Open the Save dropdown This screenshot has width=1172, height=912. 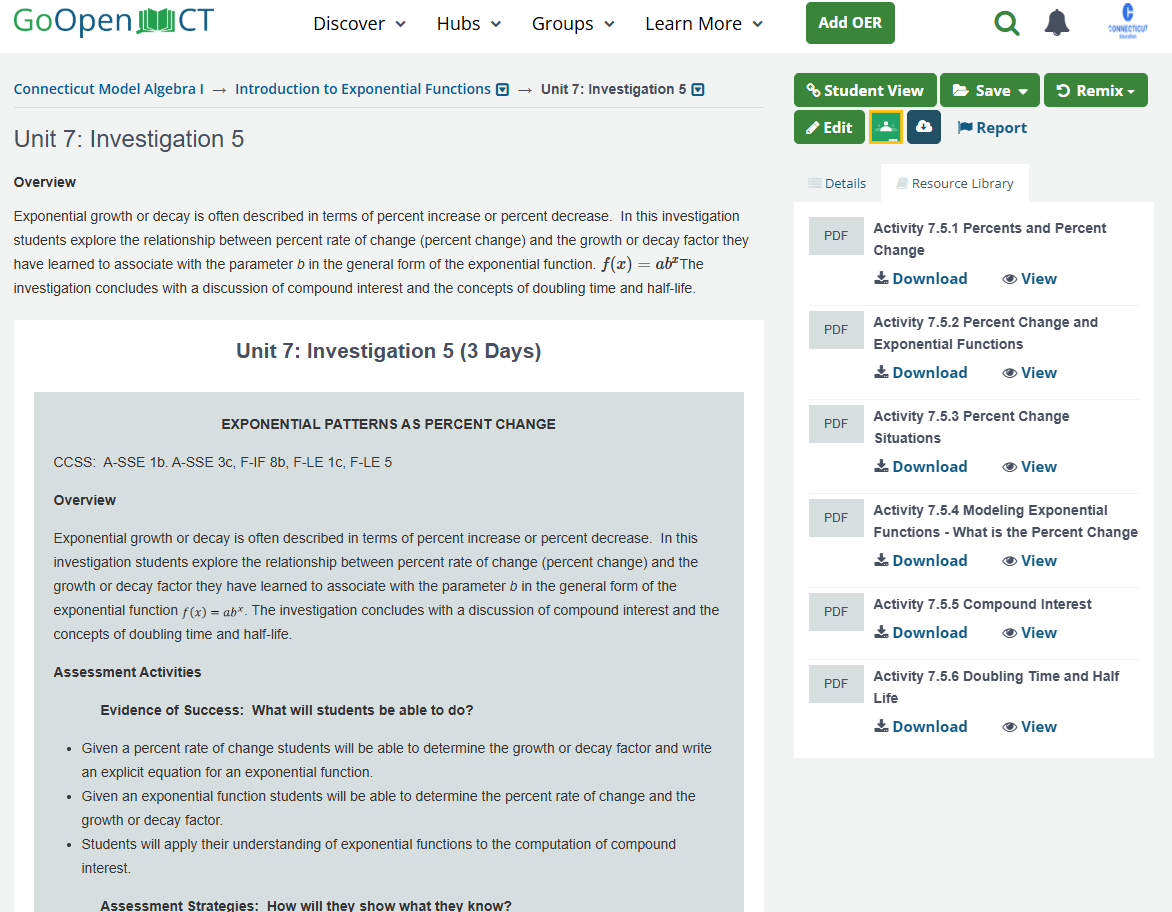click(x=989, y=90)
